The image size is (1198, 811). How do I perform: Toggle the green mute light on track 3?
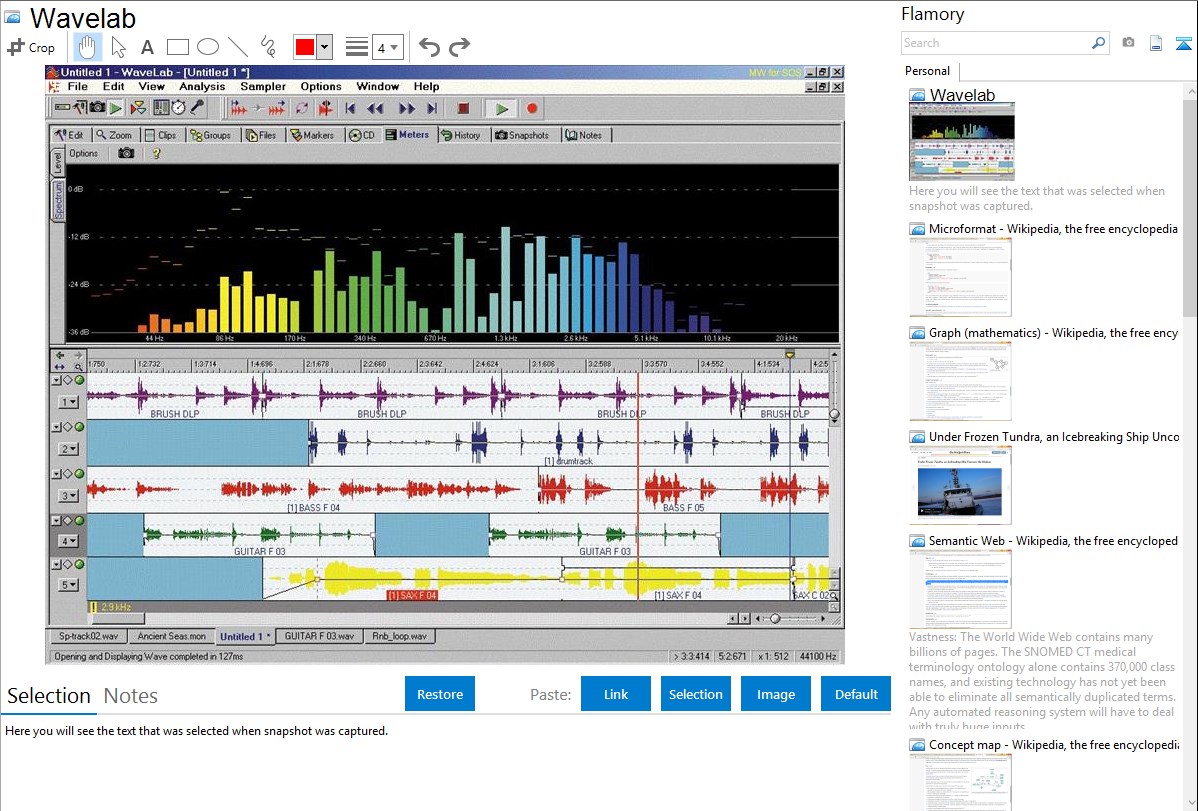point(79,474)
